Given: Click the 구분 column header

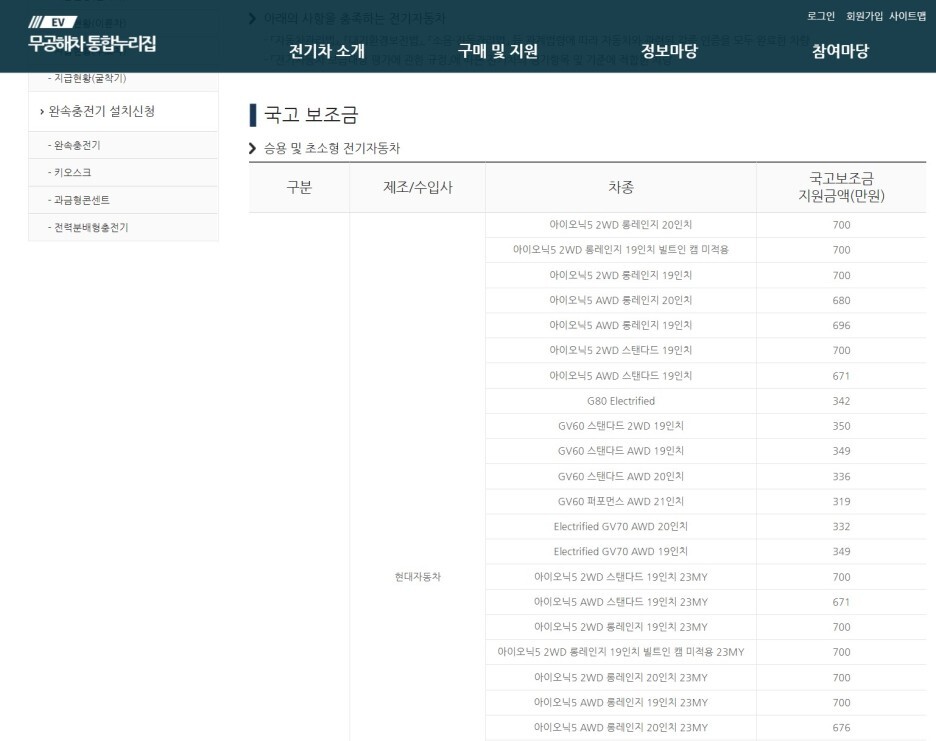Looking at the screenshot, I should click(299, 187).
